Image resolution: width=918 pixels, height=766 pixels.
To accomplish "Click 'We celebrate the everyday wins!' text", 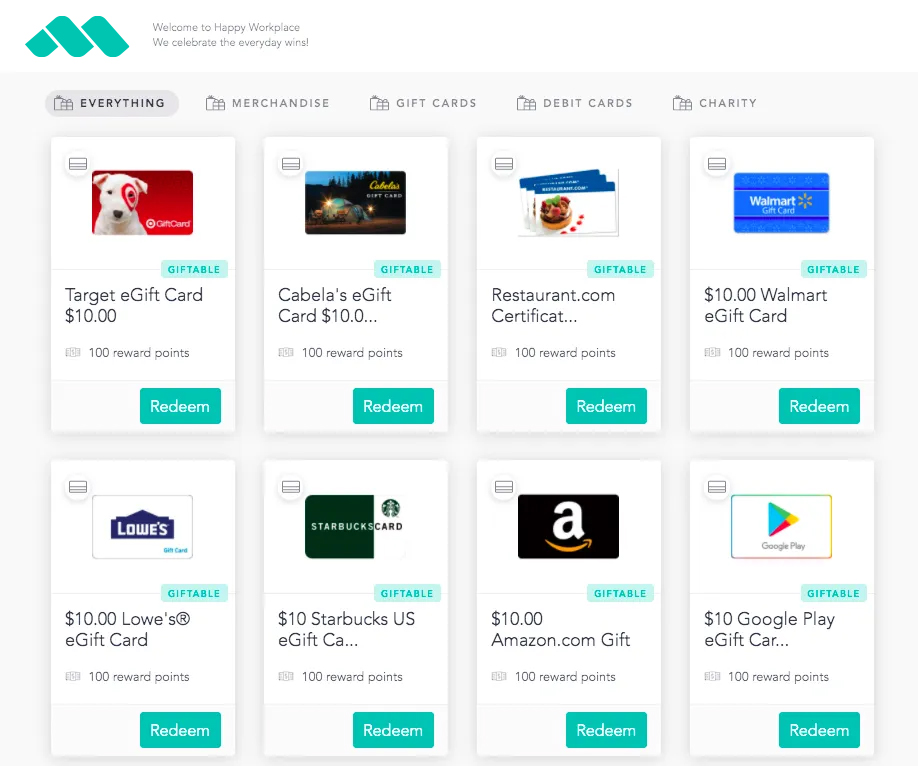I will [x=231, y=42].
